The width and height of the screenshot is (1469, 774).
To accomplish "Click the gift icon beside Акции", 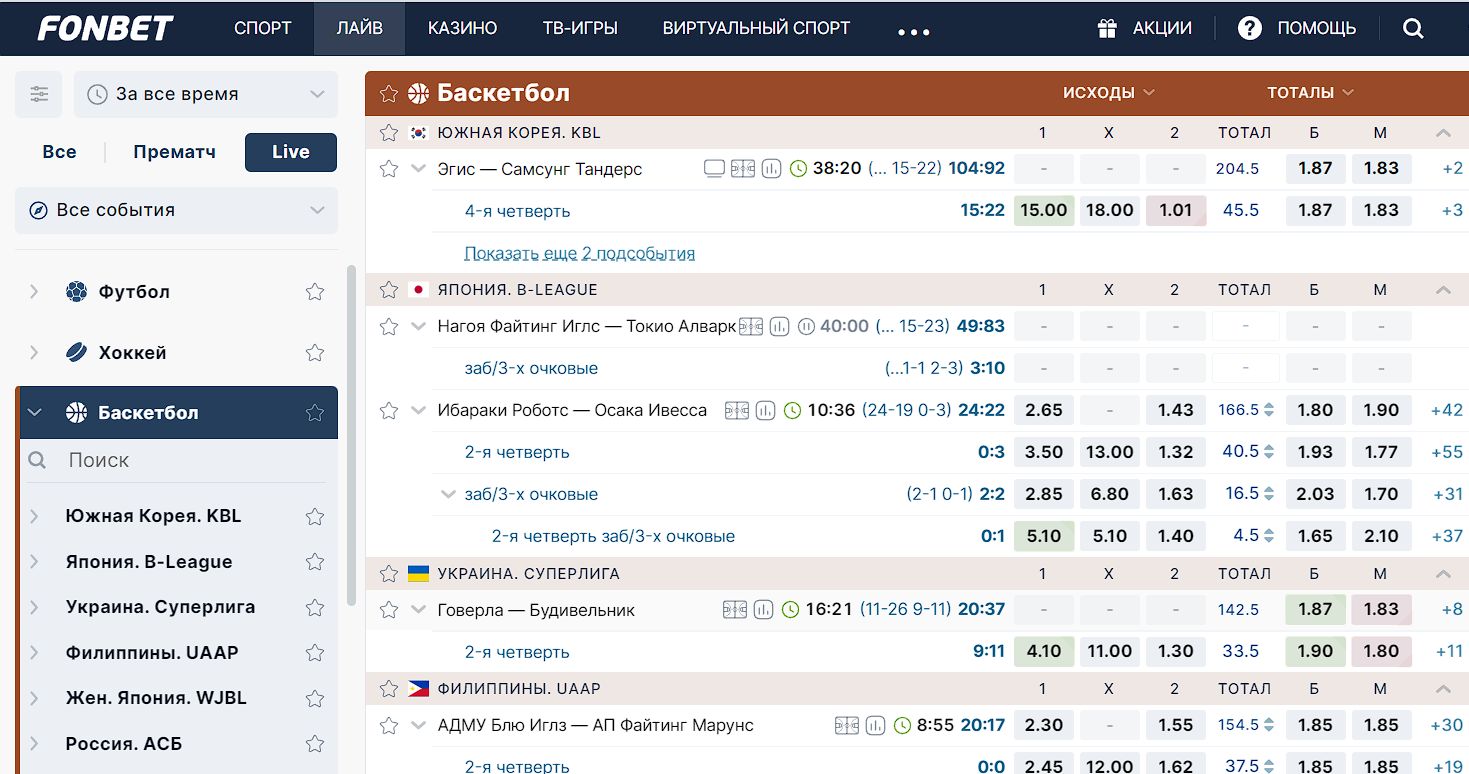I will coord(1107,28).
